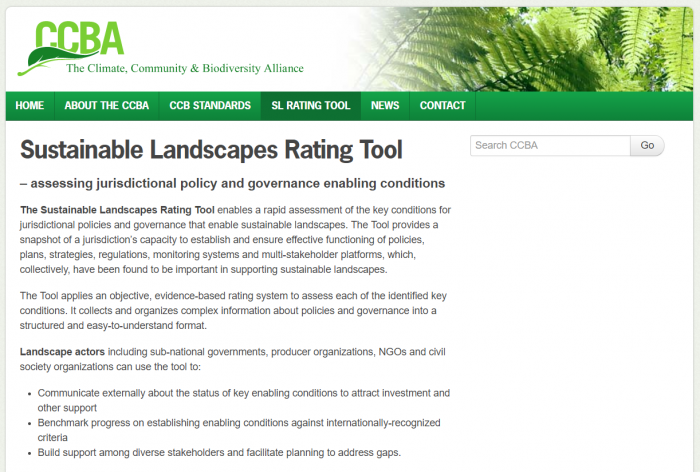Click the bullet 'Benchmark progress on establishing'
Image resolution: width=700 pixels, height=472 pixels.
coord(239,430)
